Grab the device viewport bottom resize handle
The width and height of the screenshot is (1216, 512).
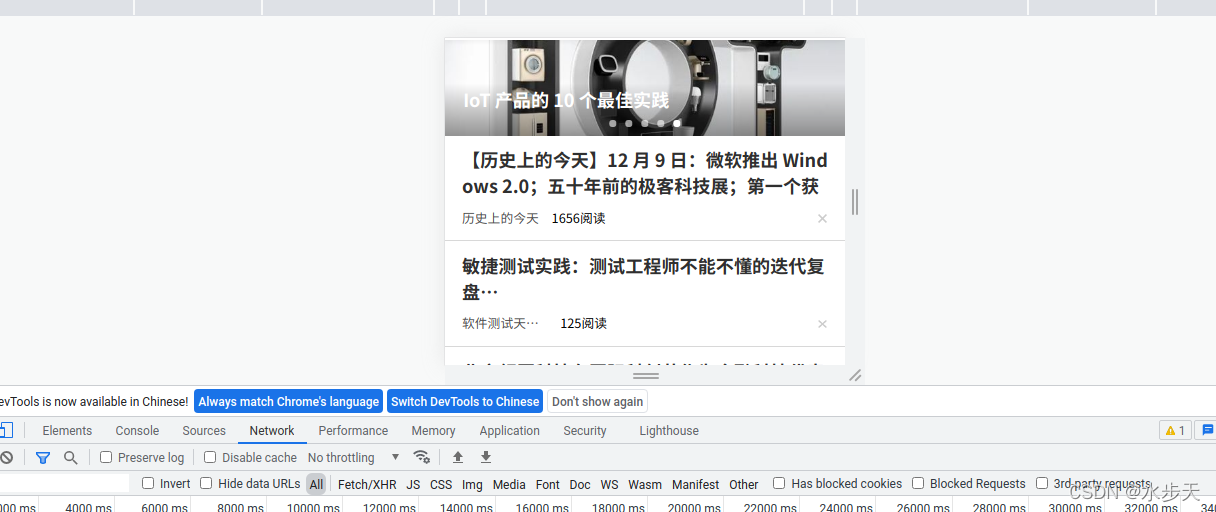point(646,376)
